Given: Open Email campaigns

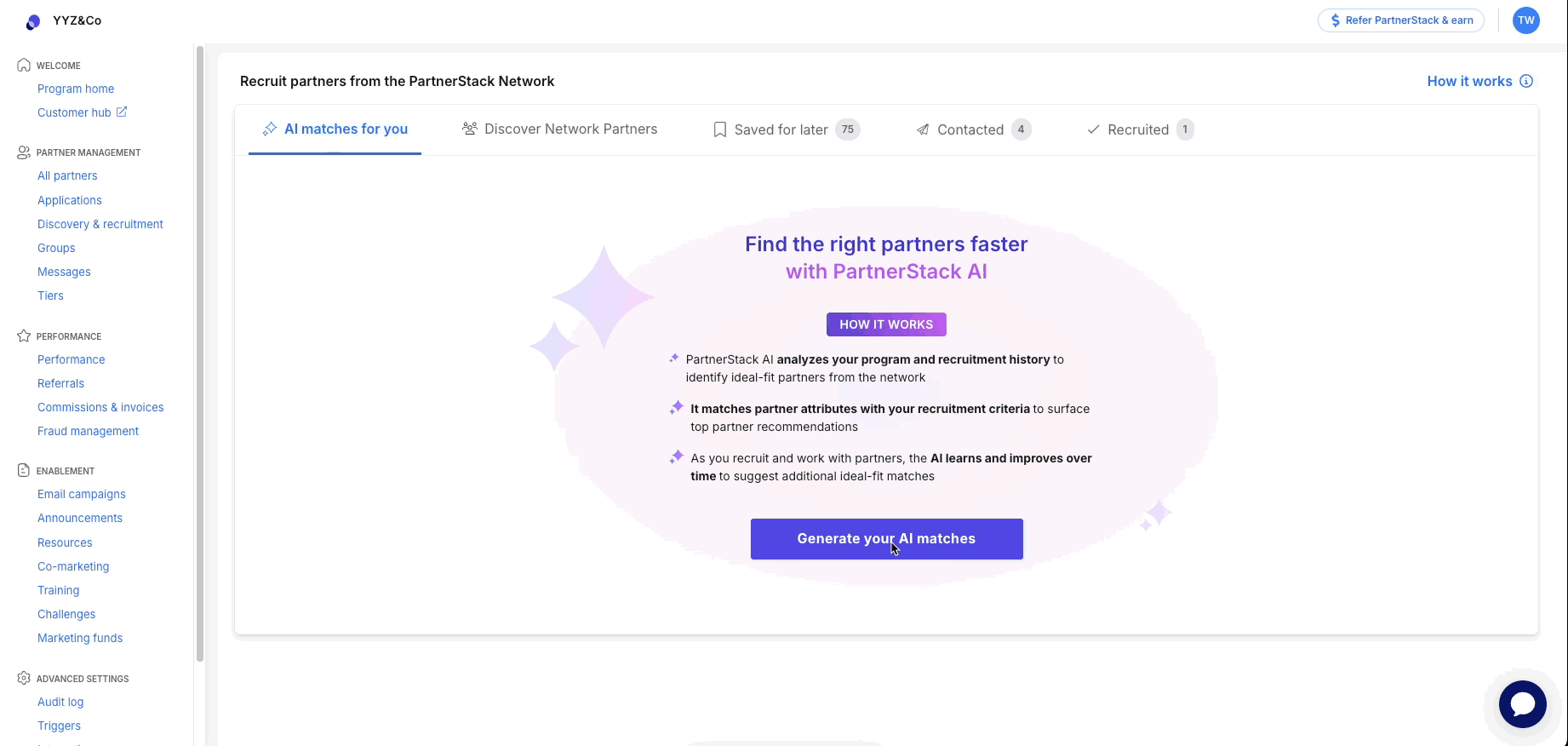Looking at the screenshot, I should coord(82,494).
